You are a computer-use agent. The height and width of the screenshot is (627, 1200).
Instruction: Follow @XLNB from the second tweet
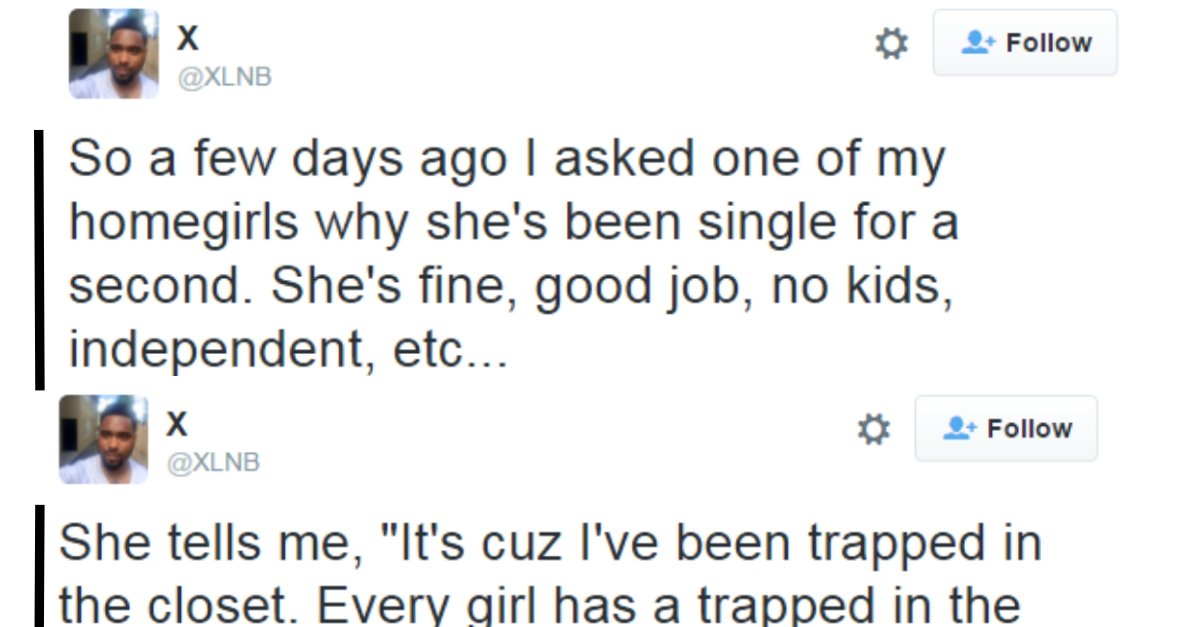[x=1006, y=428]
